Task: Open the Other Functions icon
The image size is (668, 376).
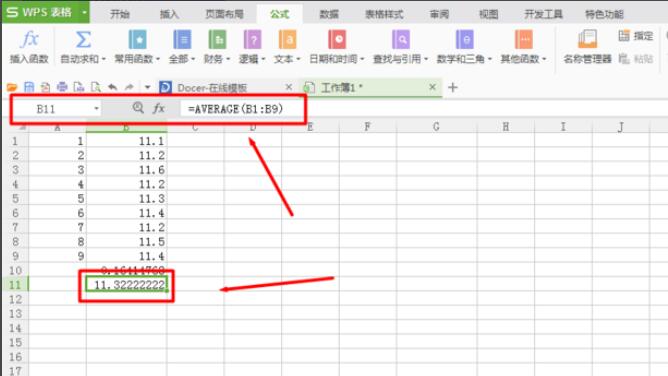Action: pos(524,40)
